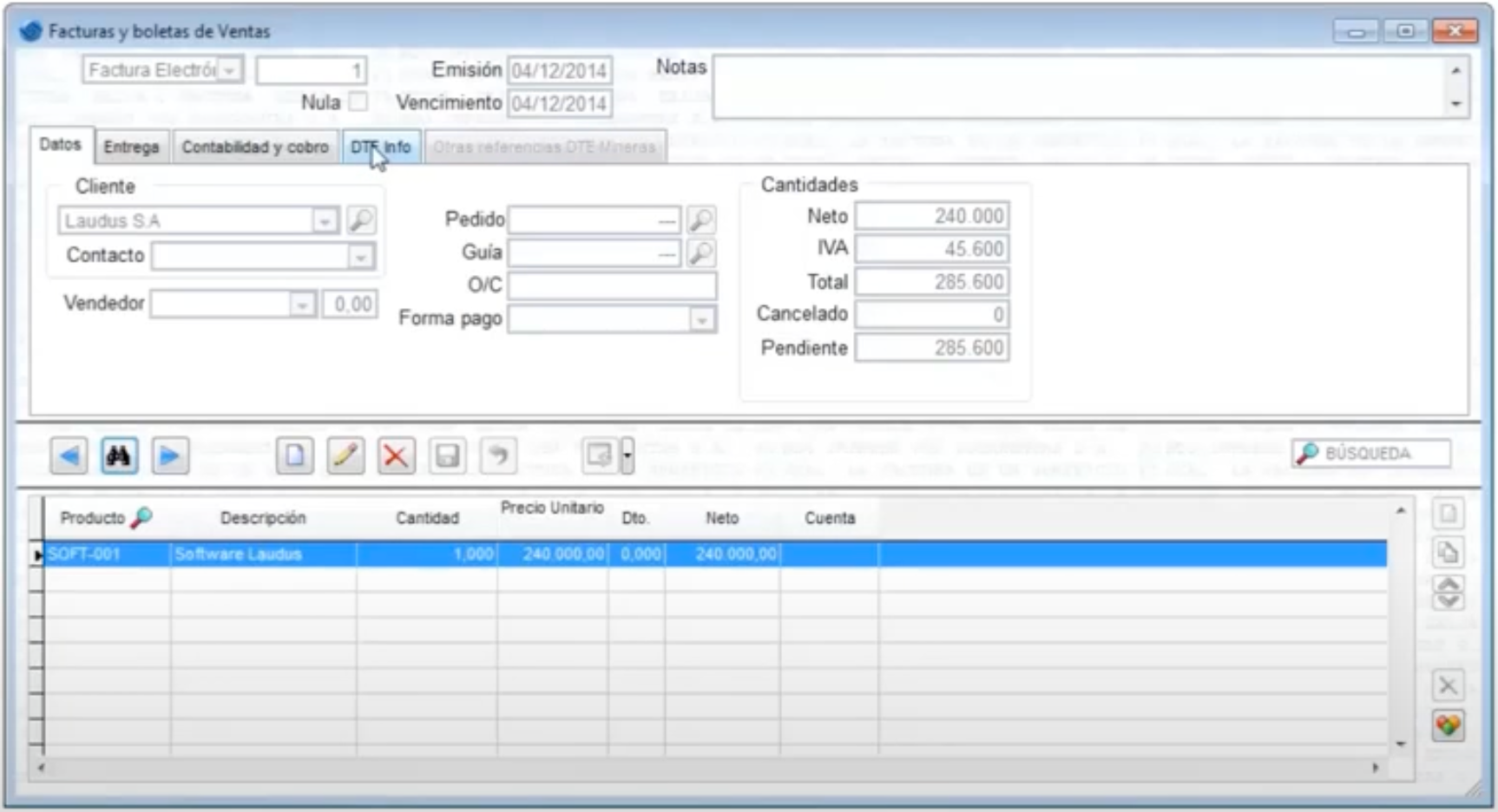
Task: Switch to the Entrega tab
Action: tap(131, 147)
